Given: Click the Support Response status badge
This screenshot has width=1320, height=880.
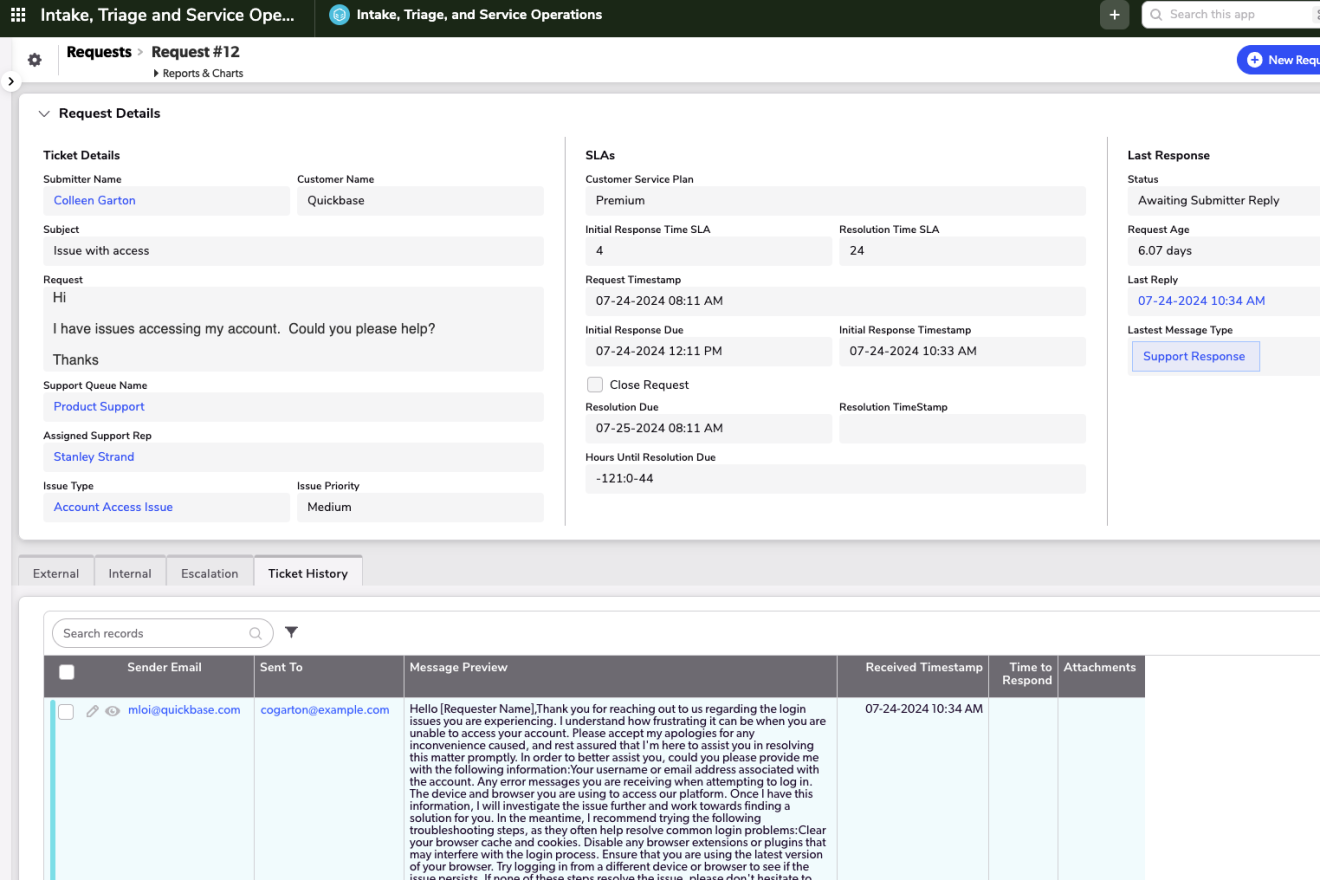Looking at the screenshot, I should (1194, 357).
